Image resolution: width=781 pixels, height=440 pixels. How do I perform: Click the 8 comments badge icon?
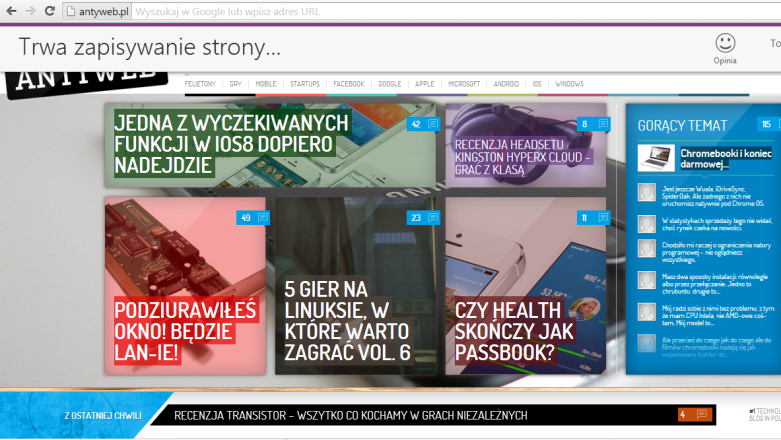[x=593, y=124]
